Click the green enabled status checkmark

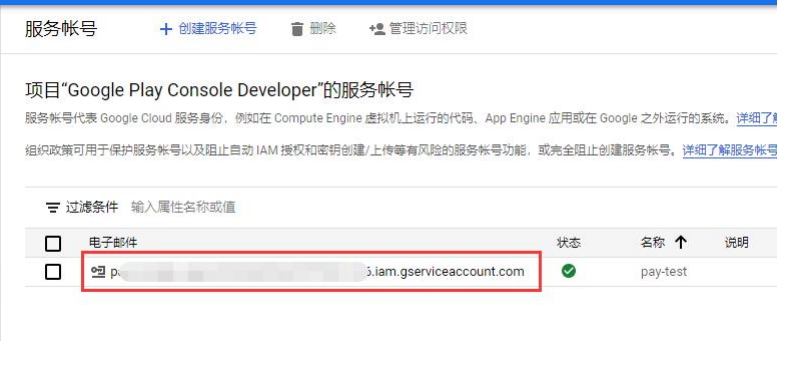569,272
